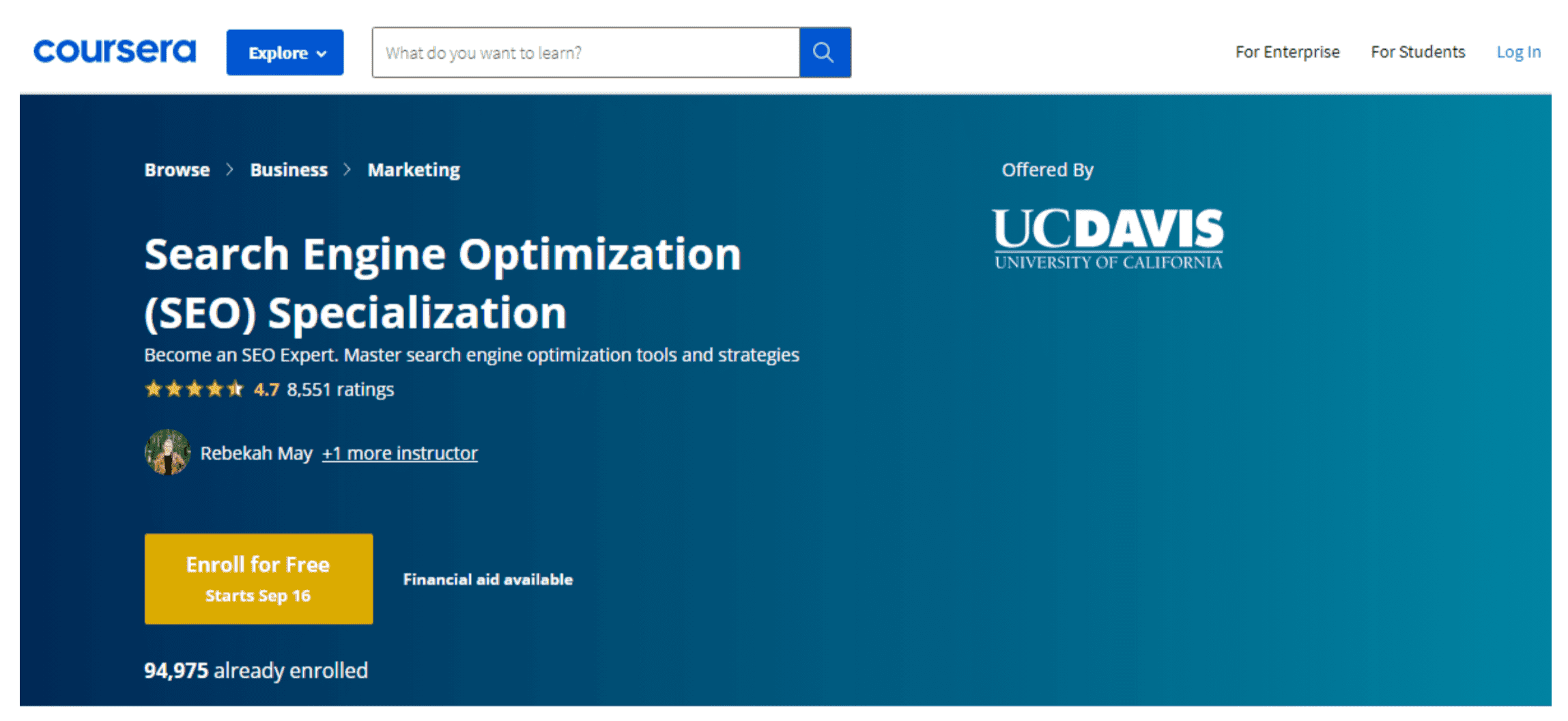Click the Log In link
This screenshot has height=721, width=1568.
(1518, 52)
